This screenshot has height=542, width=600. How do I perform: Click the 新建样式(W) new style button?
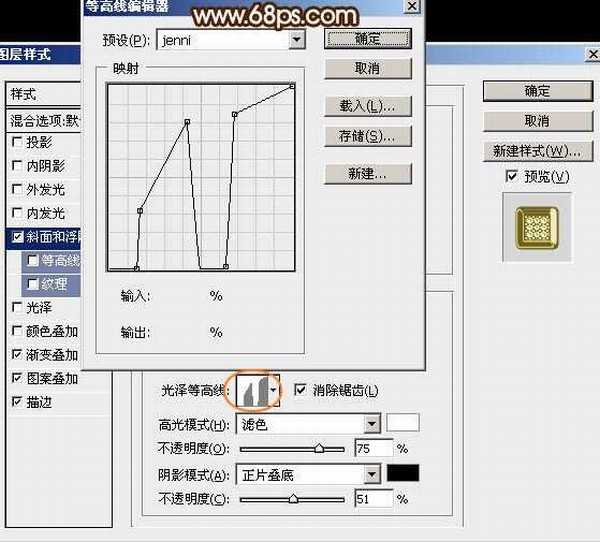pyautogui.click(x=538, y=151)
